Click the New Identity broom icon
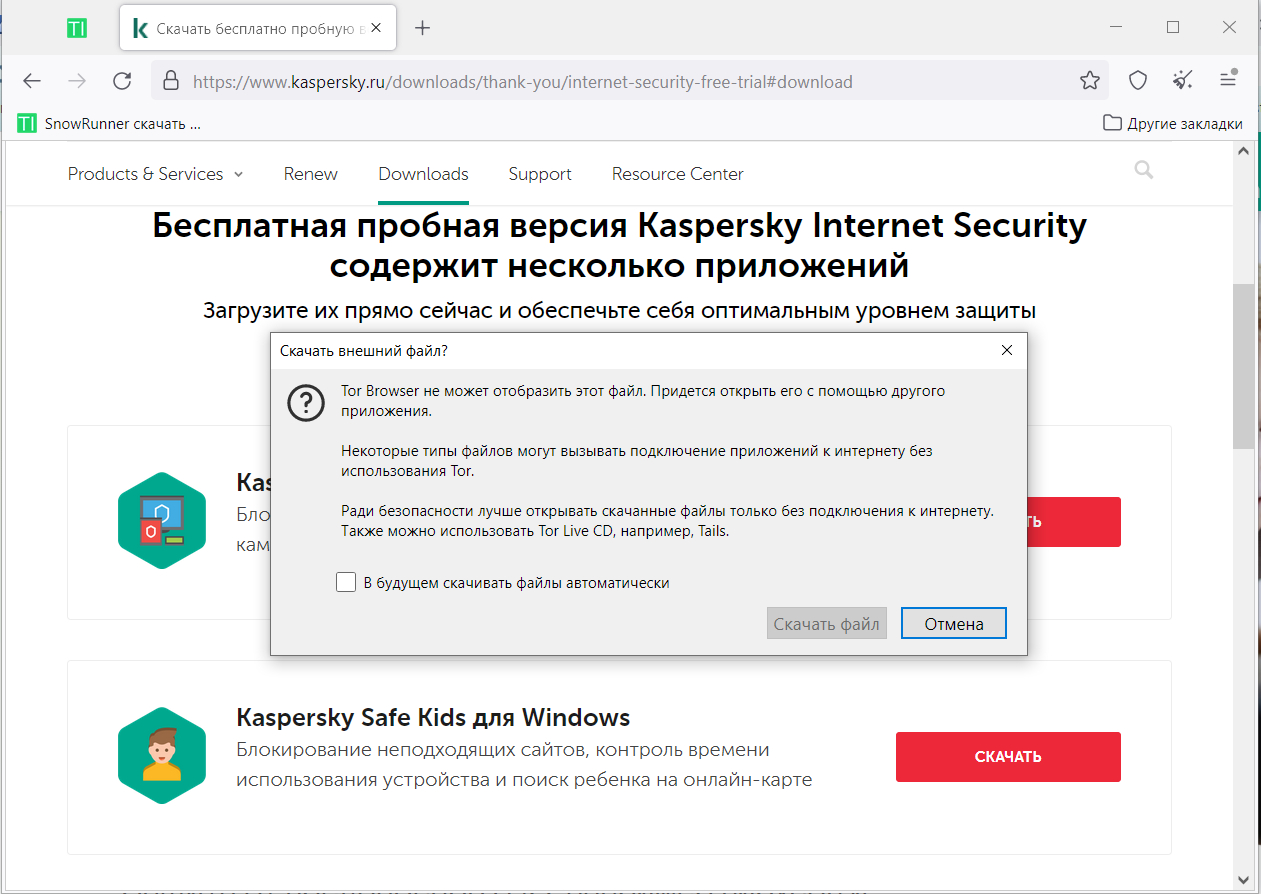 1183,81
